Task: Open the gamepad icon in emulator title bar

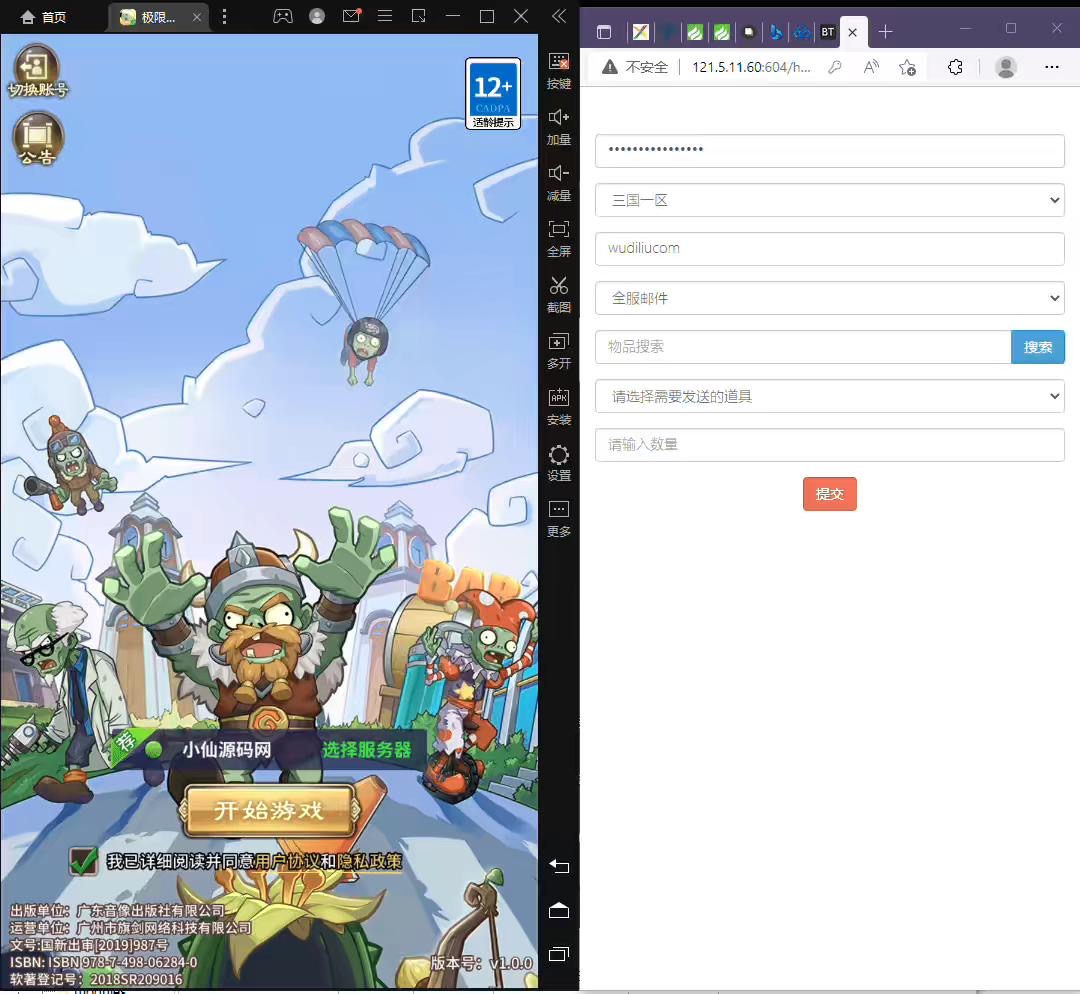Action: tap(282, 17)
